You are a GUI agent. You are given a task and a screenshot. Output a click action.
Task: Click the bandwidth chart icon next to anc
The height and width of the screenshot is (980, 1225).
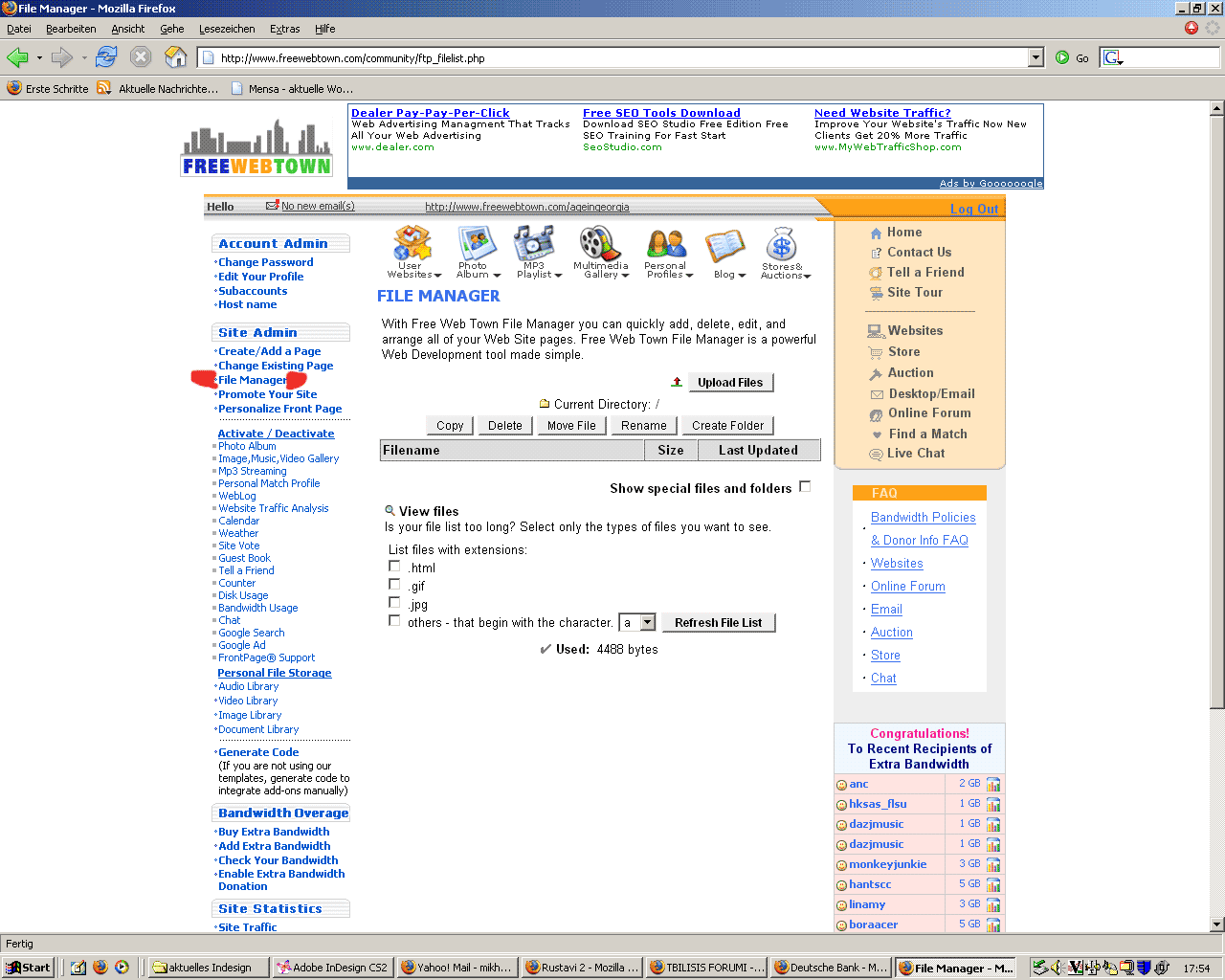[993, 784]
